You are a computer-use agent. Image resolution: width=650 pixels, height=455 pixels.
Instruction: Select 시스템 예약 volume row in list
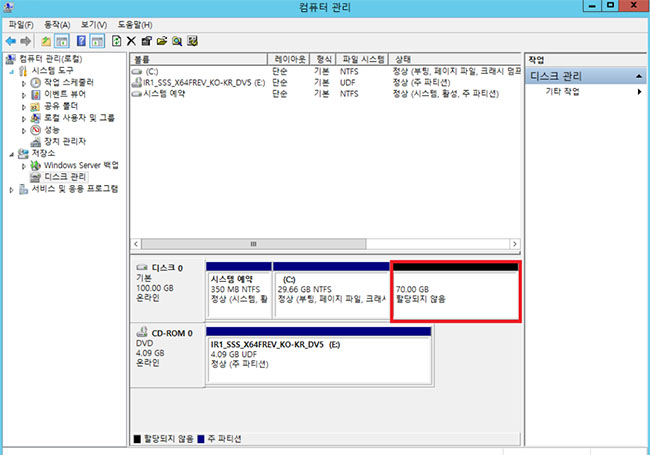(325, 94)
